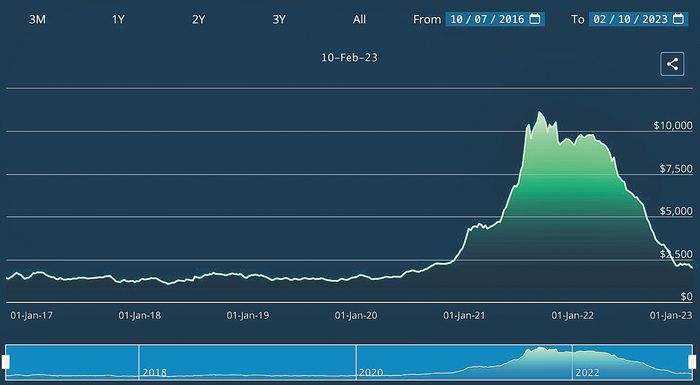Click the To date field 02/10/2023
The height and width of the screenshot is (385, 700).
coord(638,19)
